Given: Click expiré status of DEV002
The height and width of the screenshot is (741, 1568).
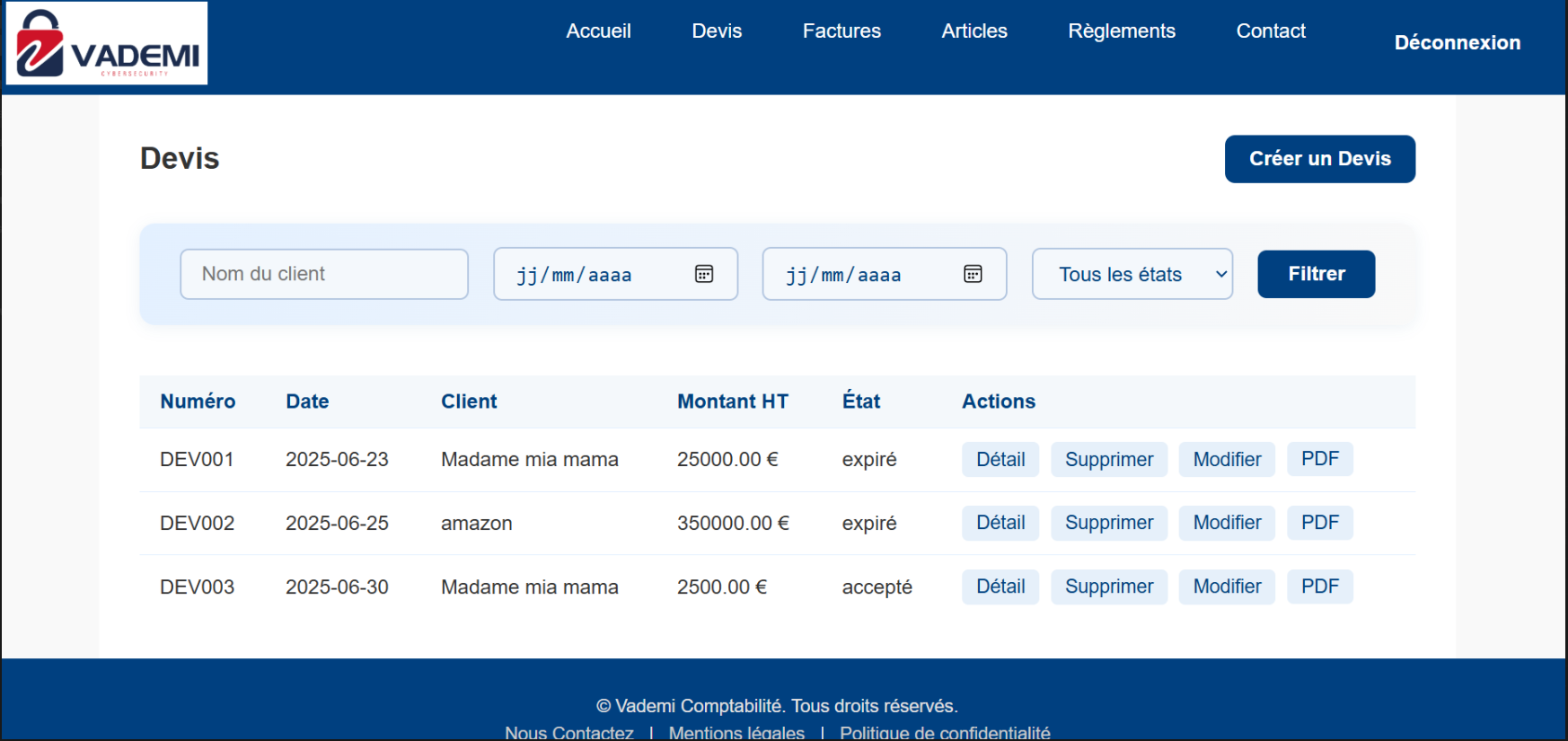Looking at the screenshot, I should click(x=869, y=524).
